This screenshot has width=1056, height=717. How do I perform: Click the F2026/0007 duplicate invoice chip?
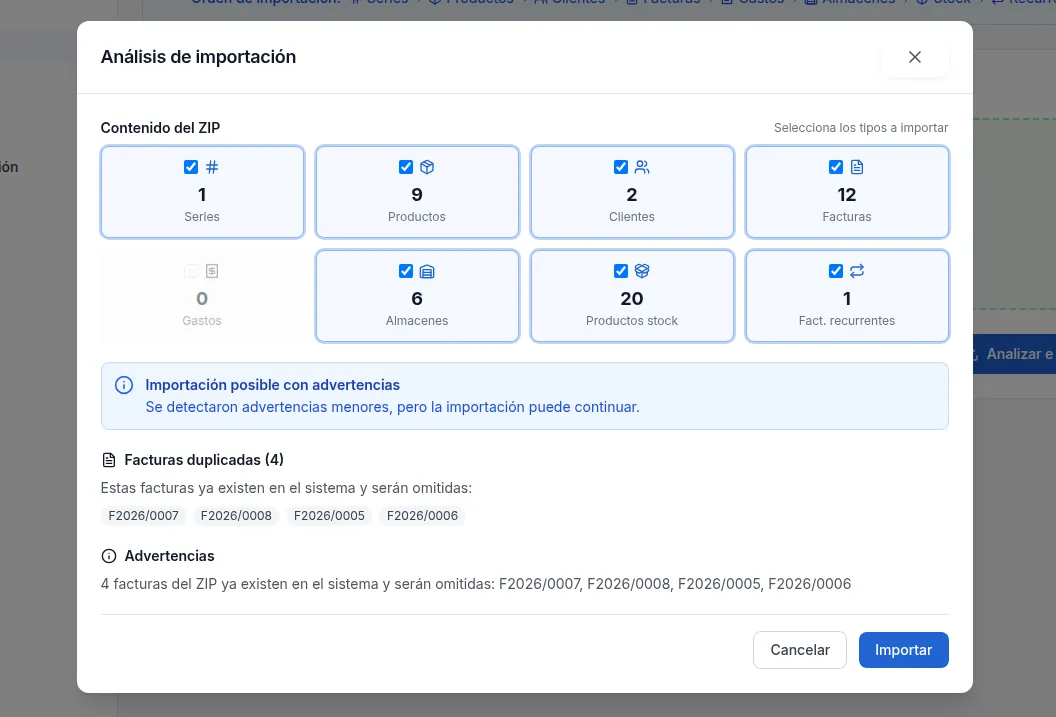(x=143, y=516)
